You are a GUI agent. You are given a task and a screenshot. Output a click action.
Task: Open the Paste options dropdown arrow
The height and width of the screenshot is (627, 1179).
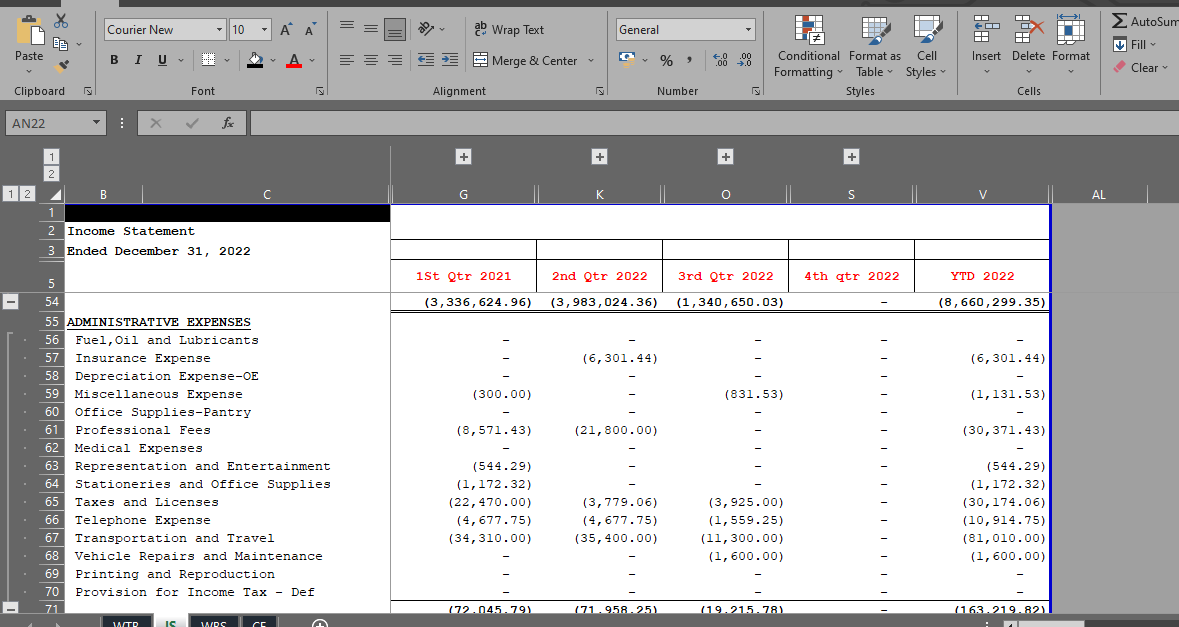pos(29,72)
